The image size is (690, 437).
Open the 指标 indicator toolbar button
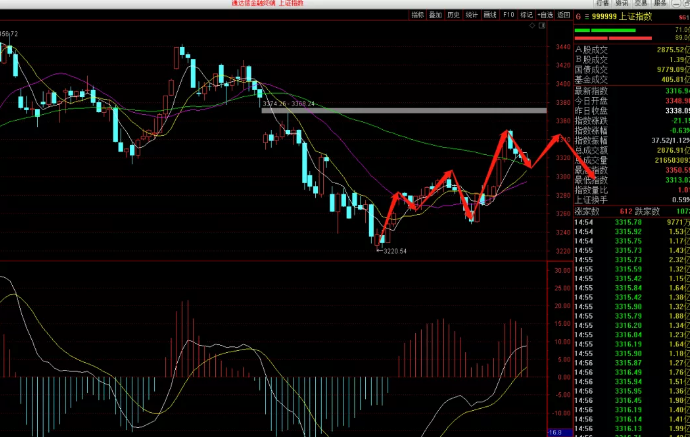417,15
